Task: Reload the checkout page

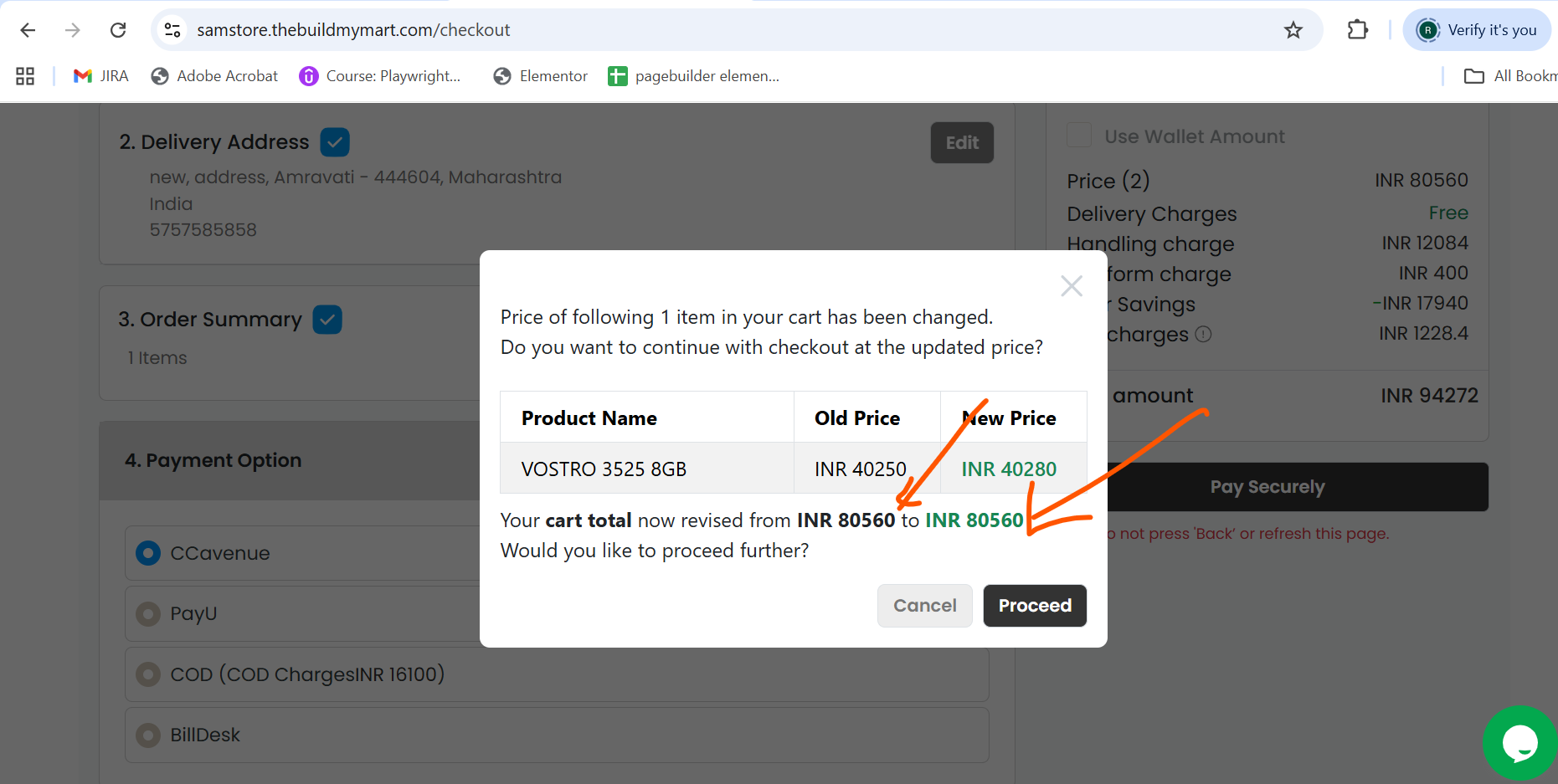Action: point(118,30)
